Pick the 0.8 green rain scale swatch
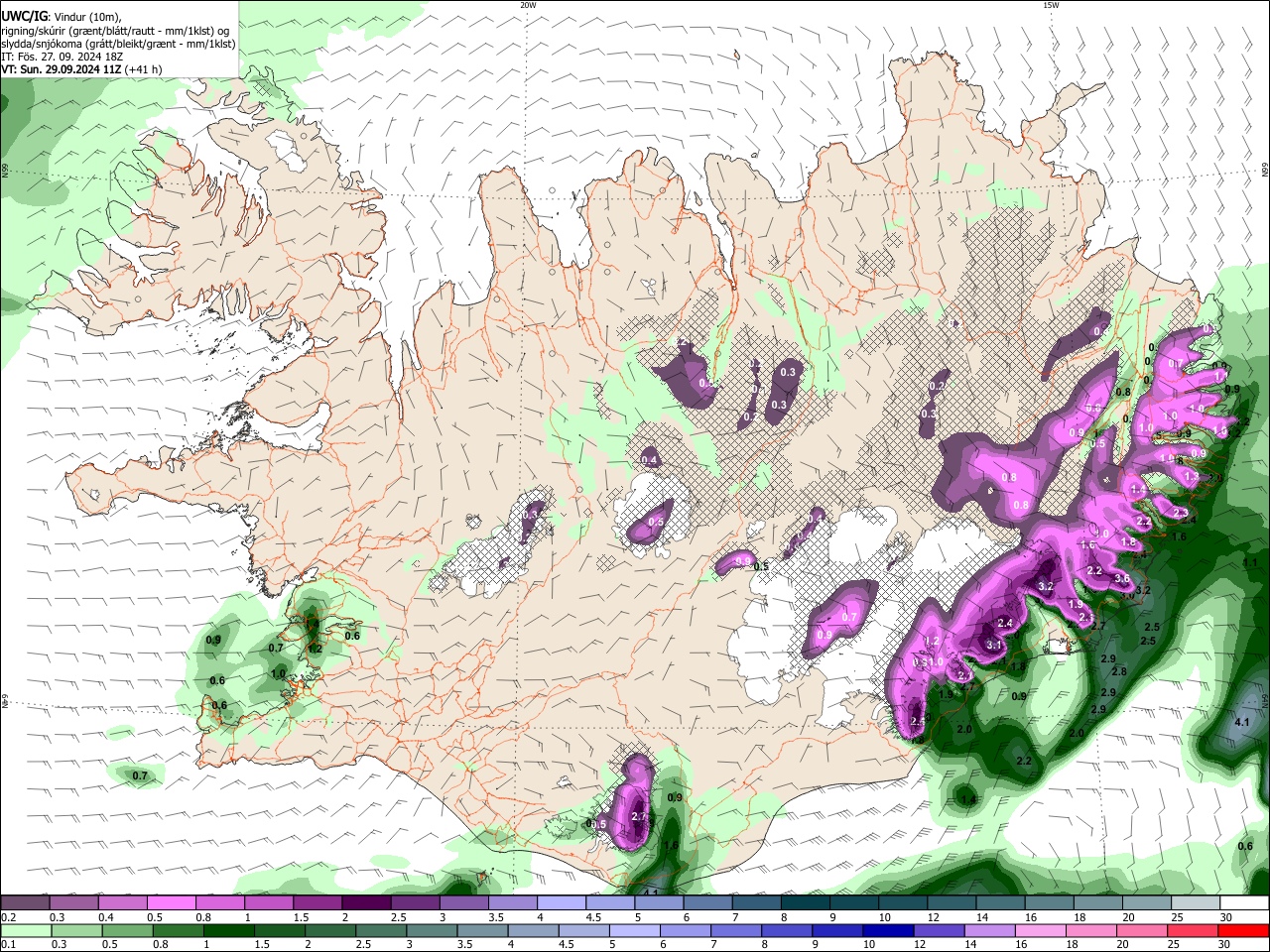 coord(178,930)
